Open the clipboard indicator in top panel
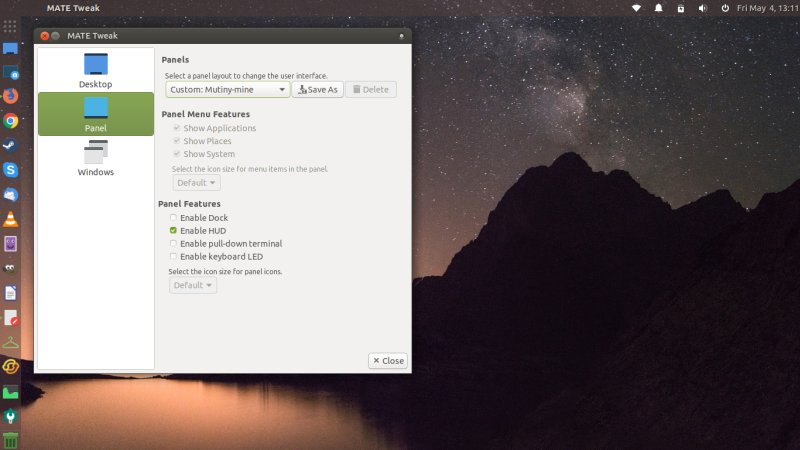 click(x=681, y=8)
